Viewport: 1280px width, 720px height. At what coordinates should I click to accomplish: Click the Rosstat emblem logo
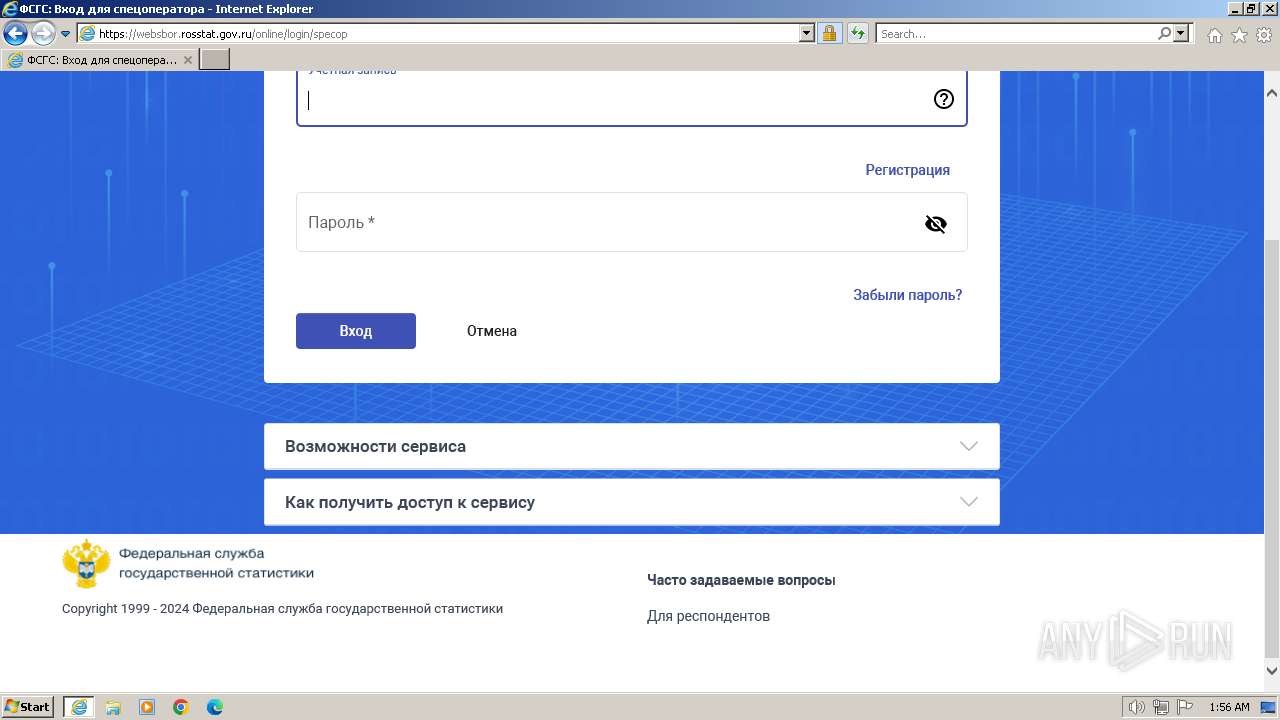pos(87,564)
